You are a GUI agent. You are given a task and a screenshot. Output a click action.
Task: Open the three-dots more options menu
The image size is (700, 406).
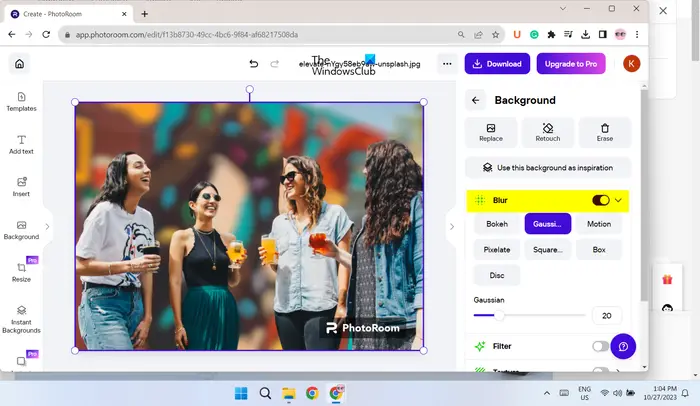pos(447,64)
